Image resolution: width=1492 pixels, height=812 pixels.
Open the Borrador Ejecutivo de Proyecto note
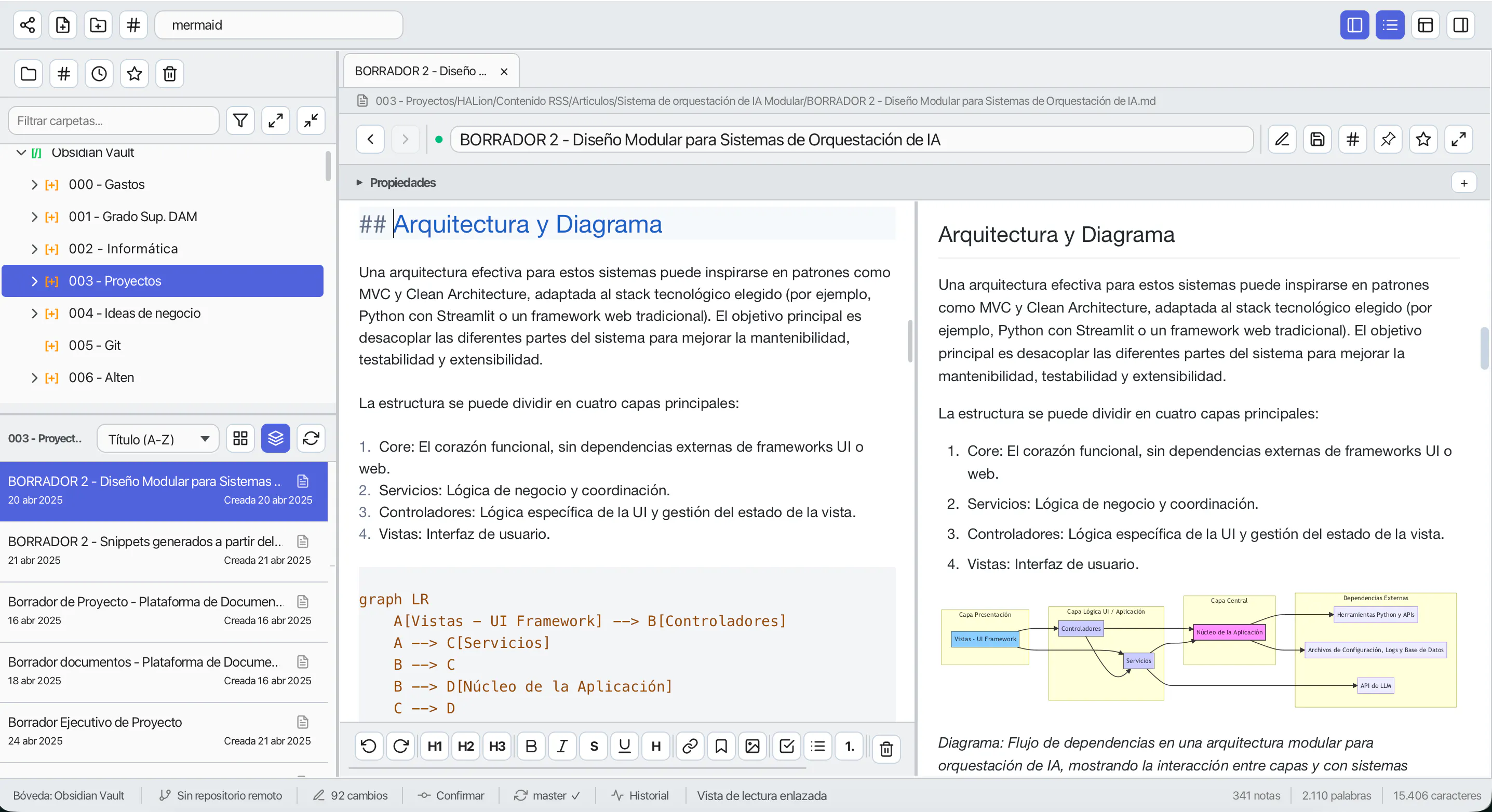(x=164, y=732)
